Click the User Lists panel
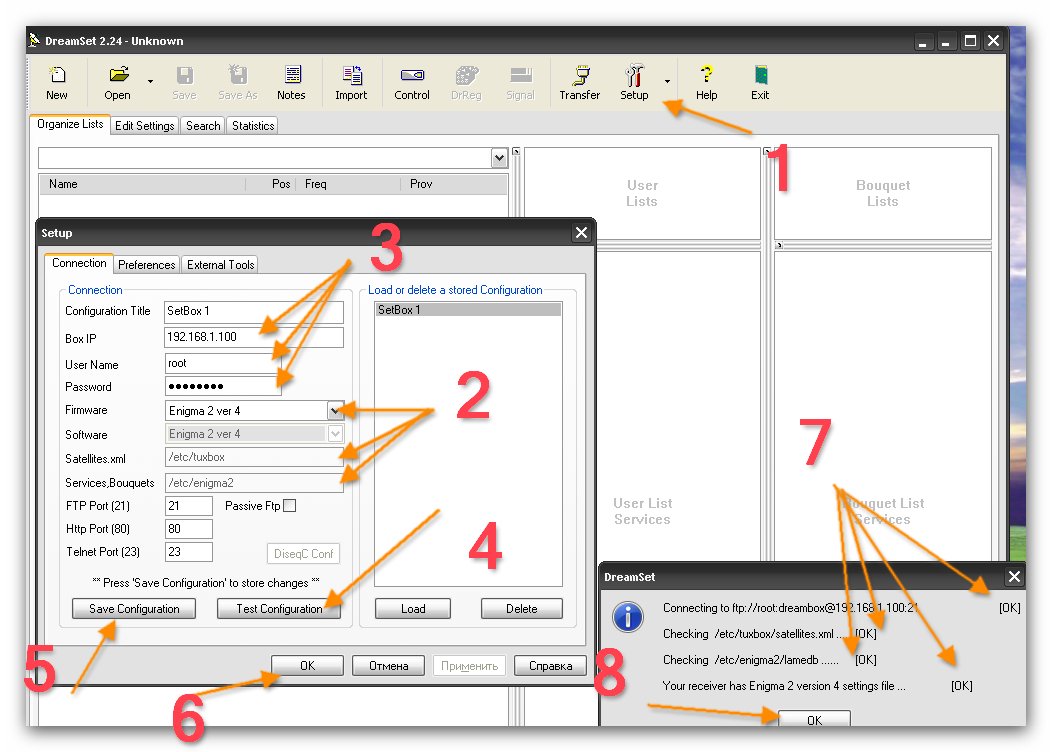1052x752 pixels. point(642,193)
